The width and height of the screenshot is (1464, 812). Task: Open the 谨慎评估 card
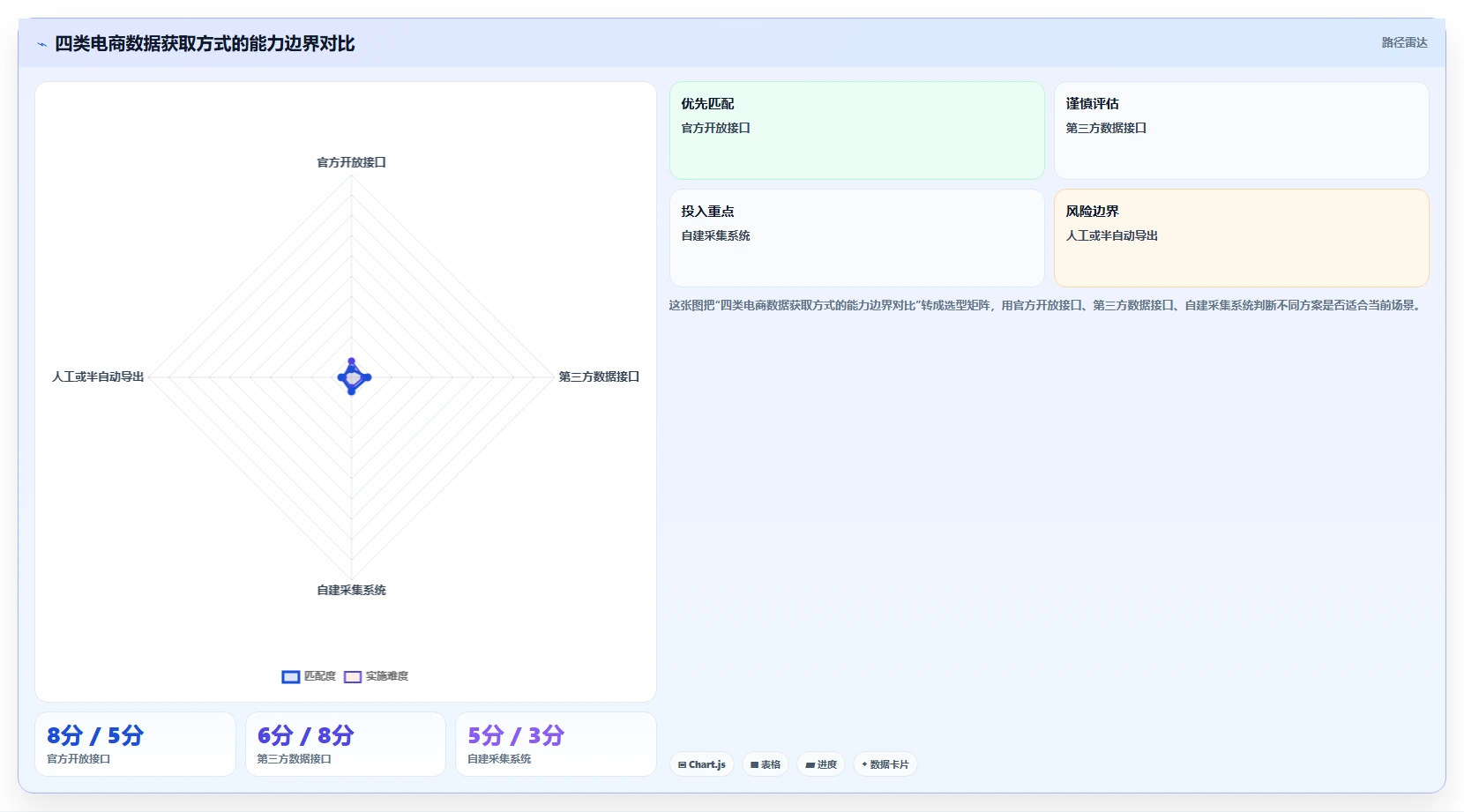point(1241,130)
